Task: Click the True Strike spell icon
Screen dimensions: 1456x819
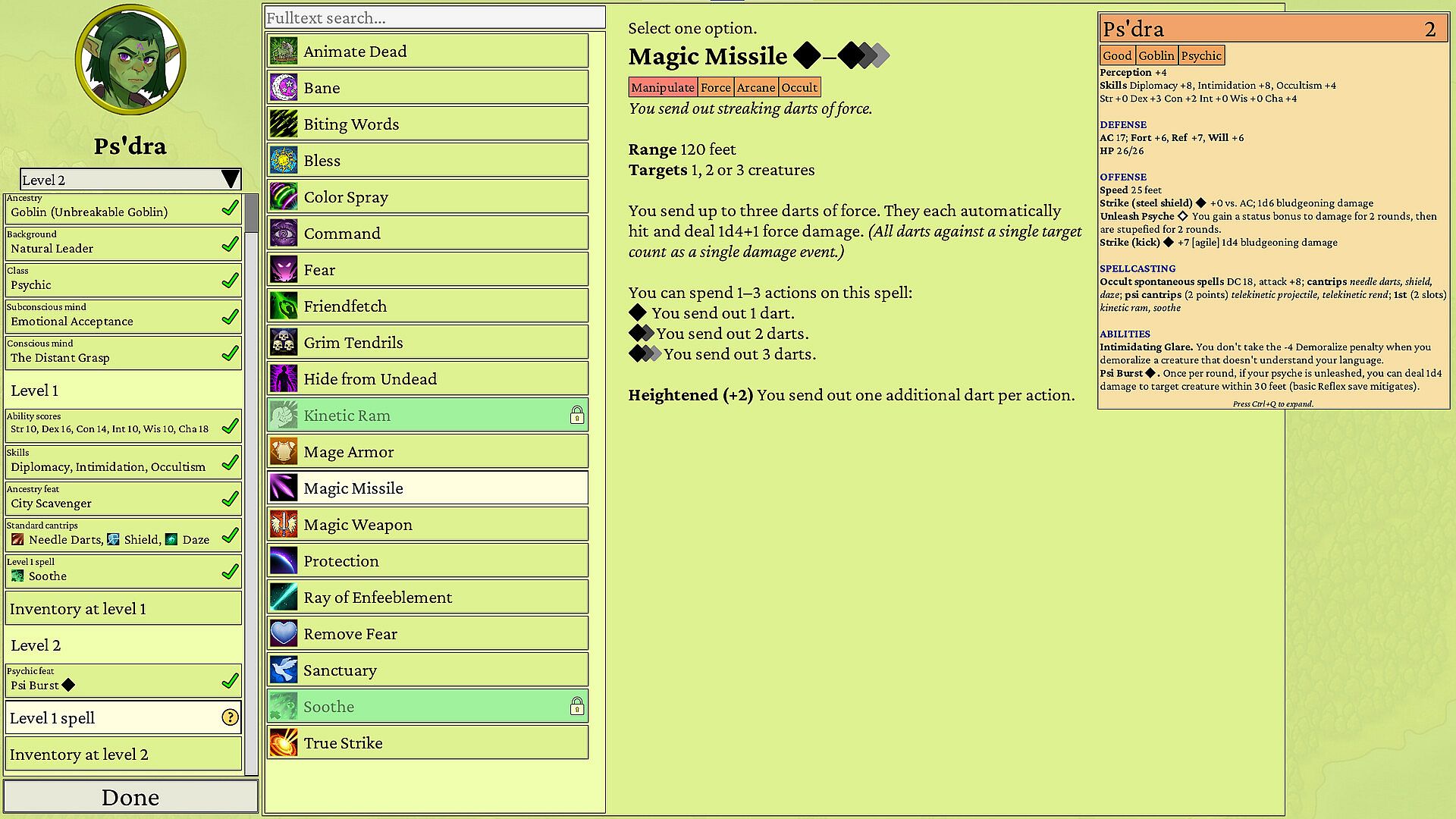Action: click(x=284, y=743)
